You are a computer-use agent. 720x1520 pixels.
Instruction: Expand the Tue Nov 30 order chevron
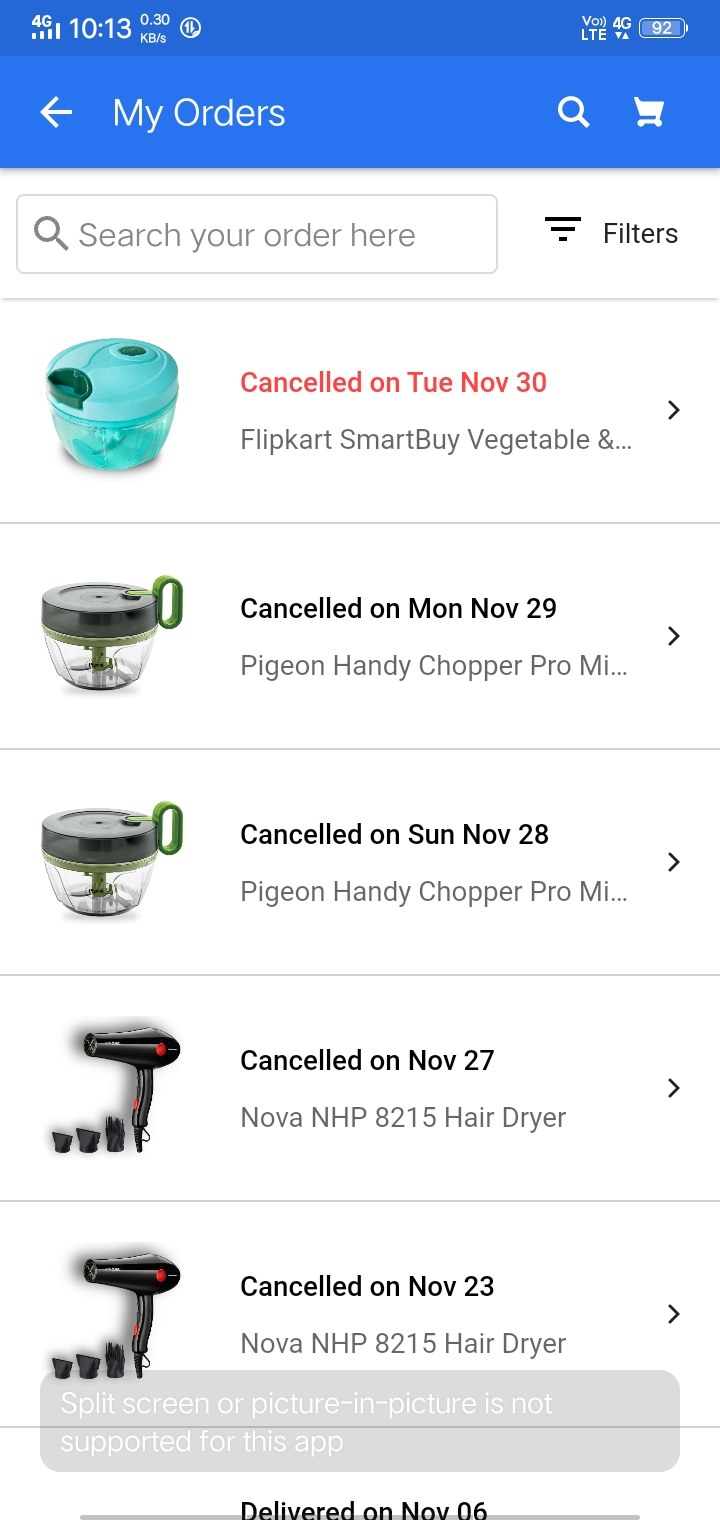click(674, 410)
